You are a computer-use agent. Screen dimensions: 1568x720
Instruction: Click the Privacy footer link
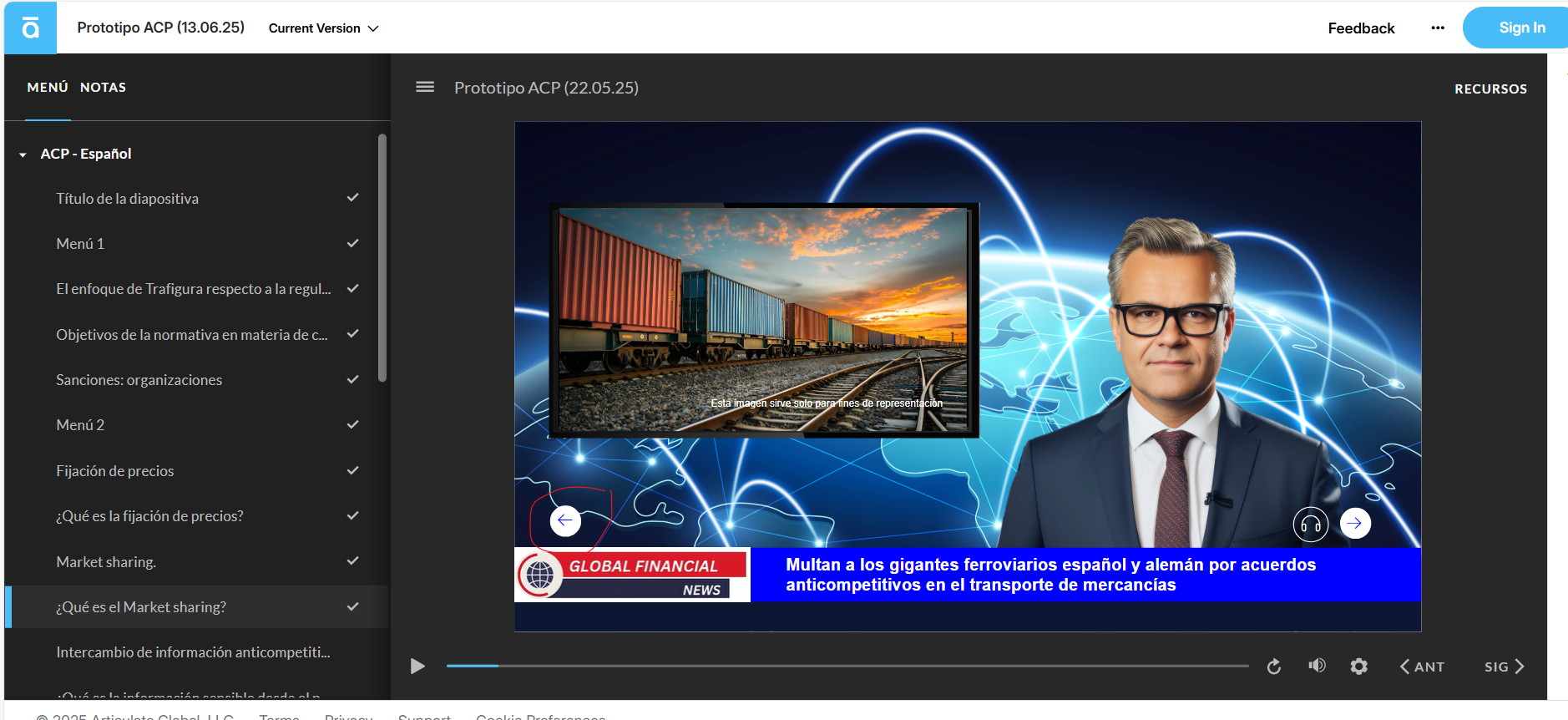(348, 716)
